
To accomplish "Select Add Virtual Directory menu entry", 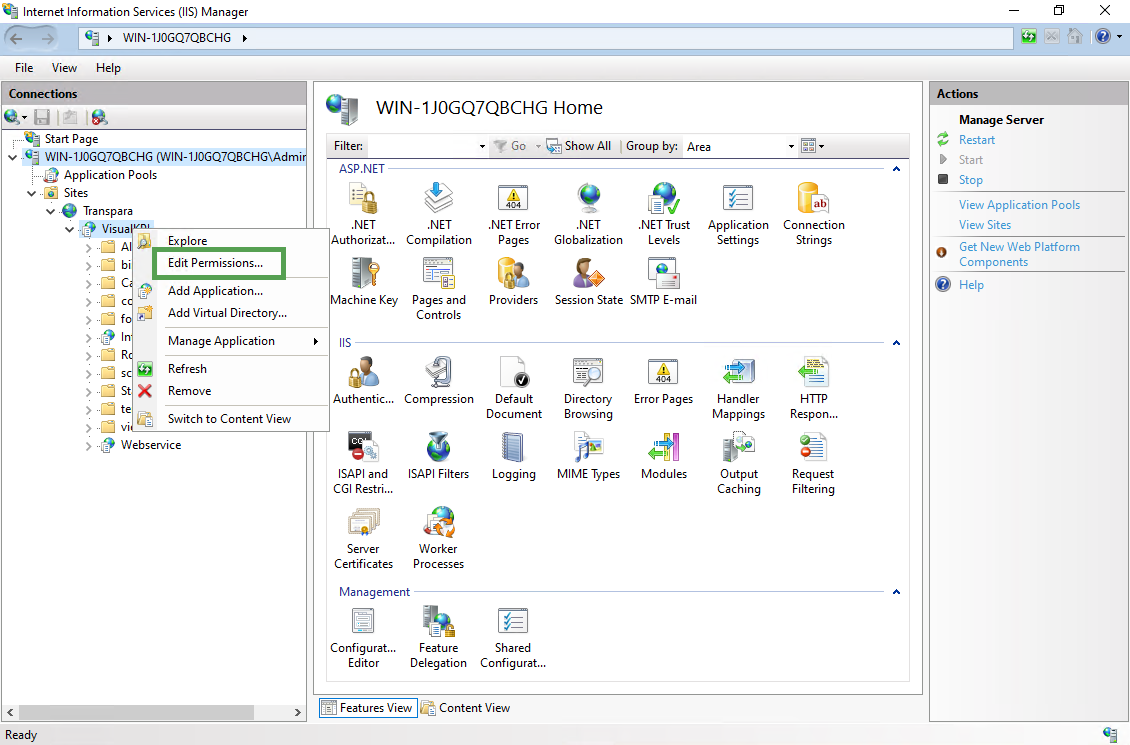I will coord(227,313).
